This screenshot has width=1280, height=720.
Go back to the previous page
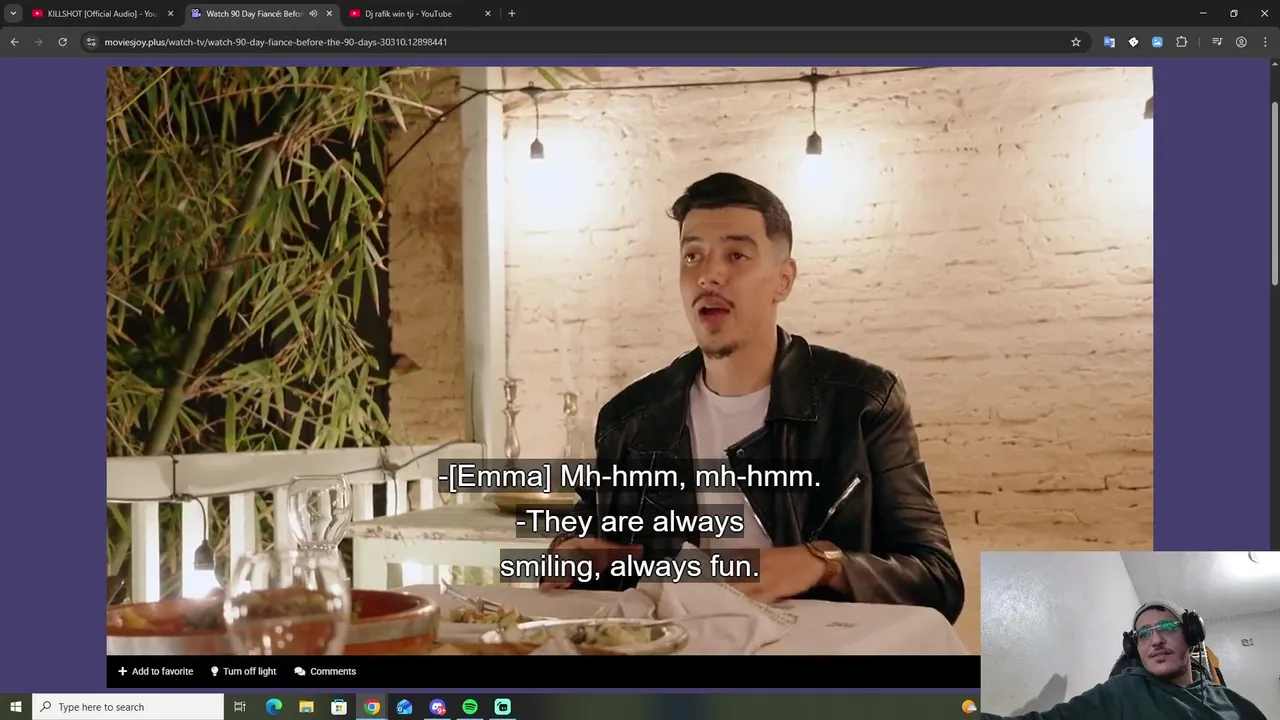tap(14, 42)
